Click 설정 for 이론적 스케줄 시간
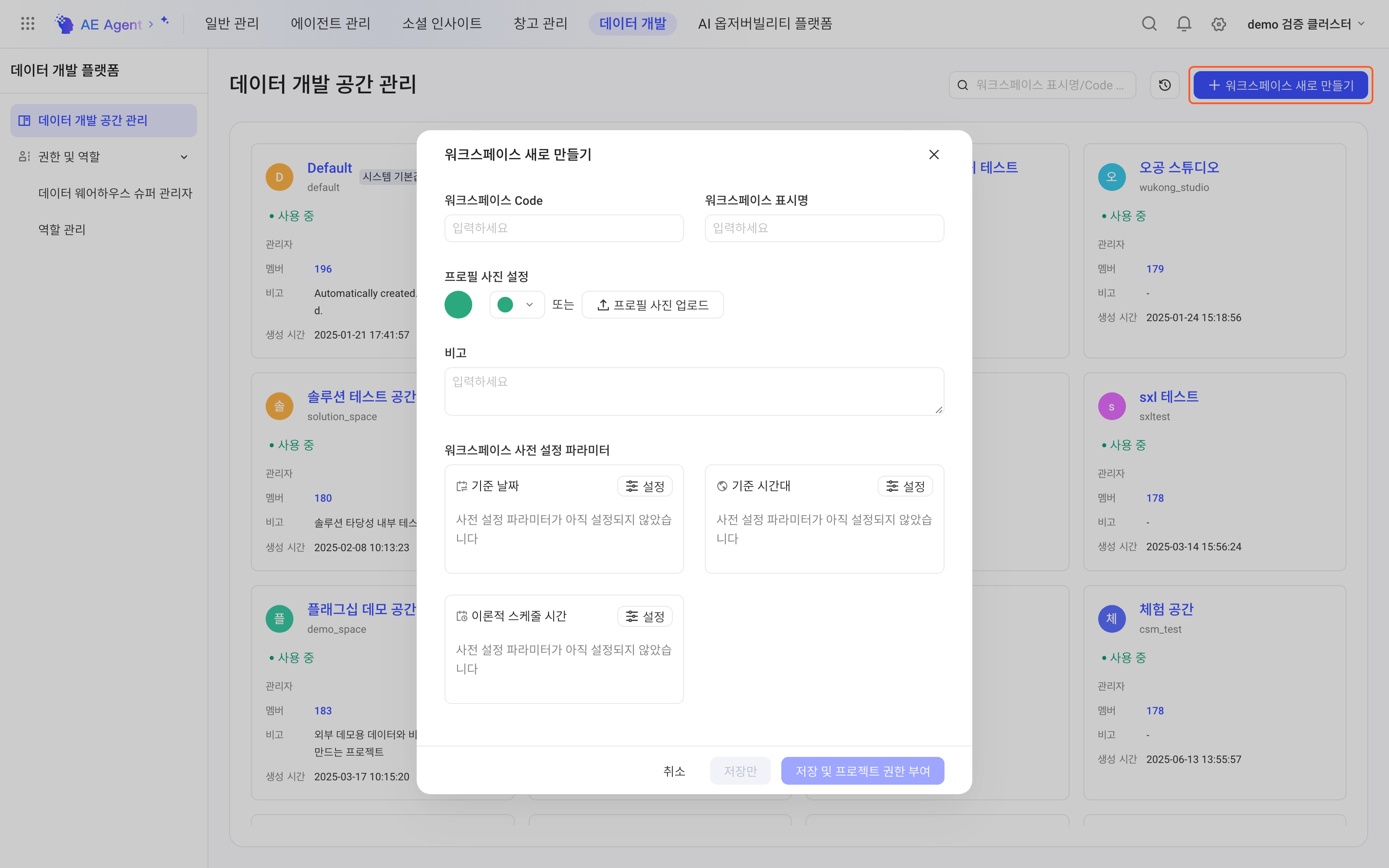The width and height of the screenshot is (1389, 868). (645, 617)
